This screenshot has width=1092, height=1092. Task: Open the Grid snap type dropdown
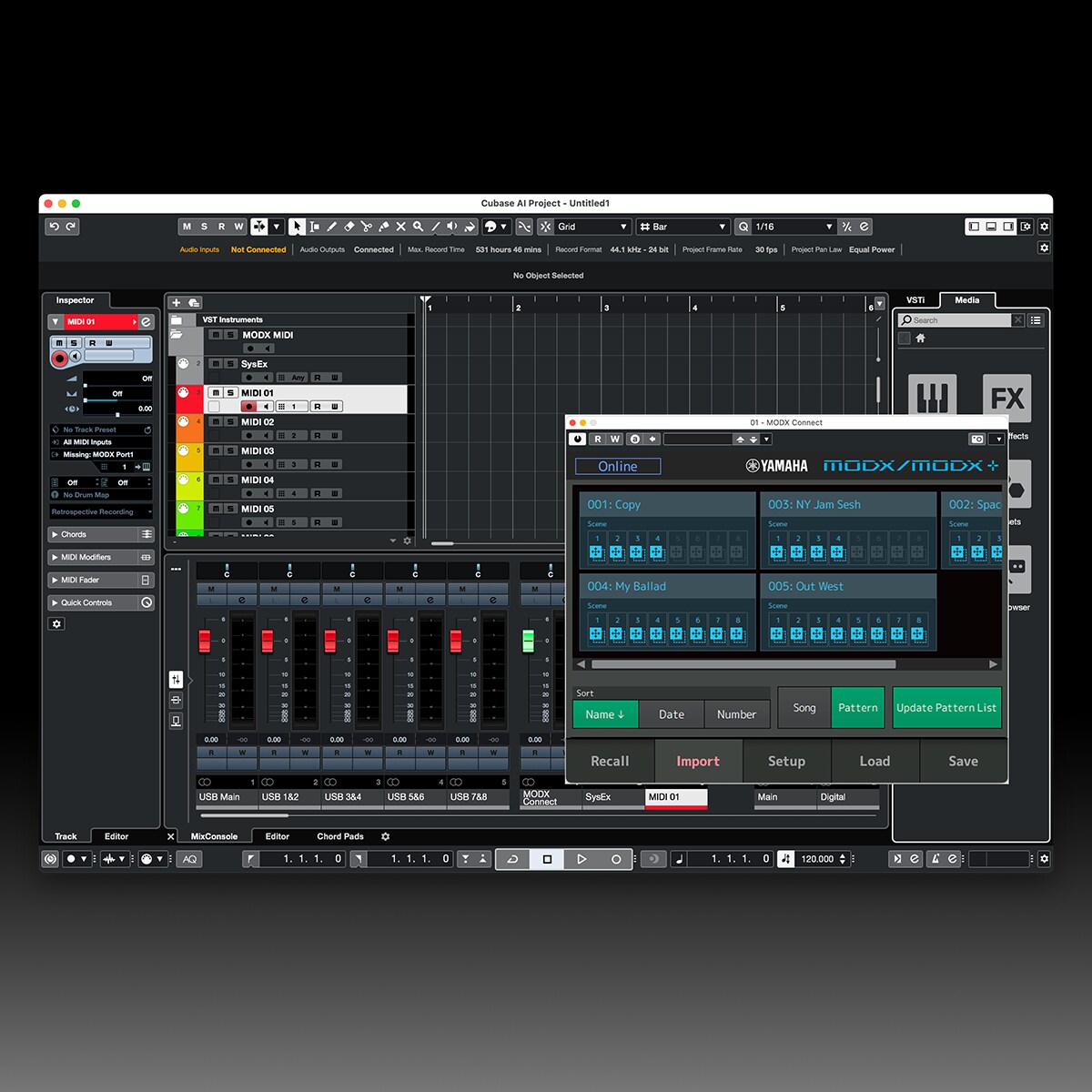point(591,227)
